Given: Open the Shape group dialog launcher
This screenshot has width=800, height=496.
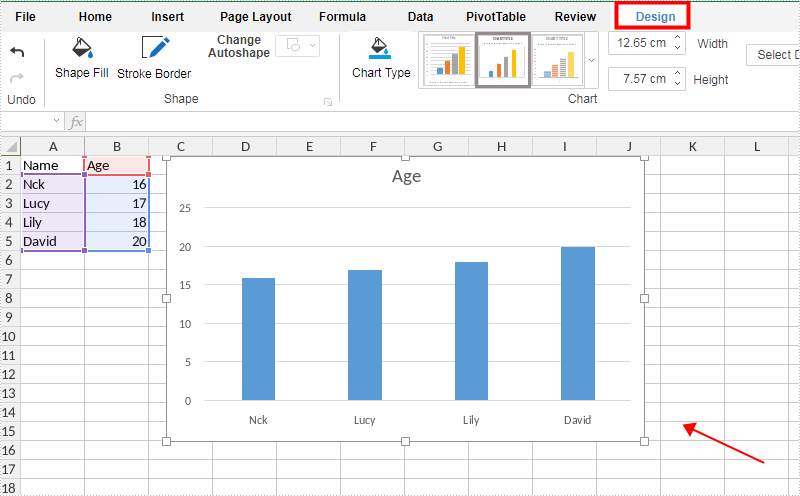Looking at the screenshot, I should pos(328,102).
